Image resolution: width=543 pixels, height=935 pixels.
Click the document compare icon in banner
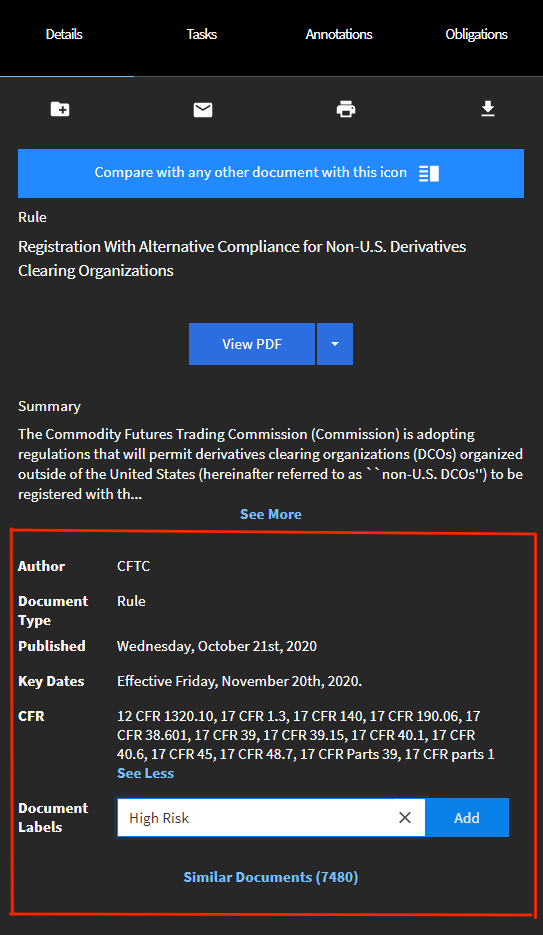pyautogui.click(x=429, y=174)
